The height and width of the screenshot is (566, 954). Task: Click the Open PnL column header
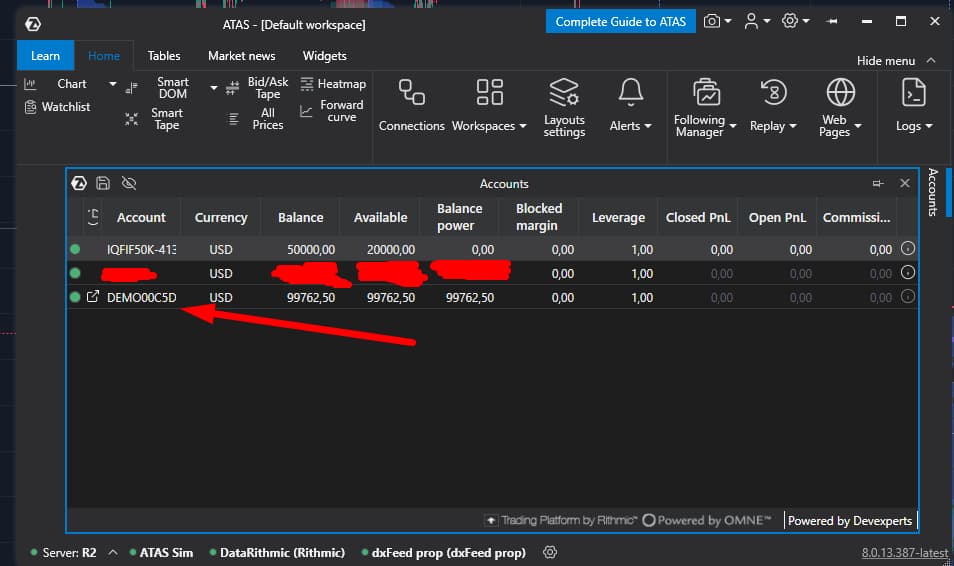pos(777,218)
